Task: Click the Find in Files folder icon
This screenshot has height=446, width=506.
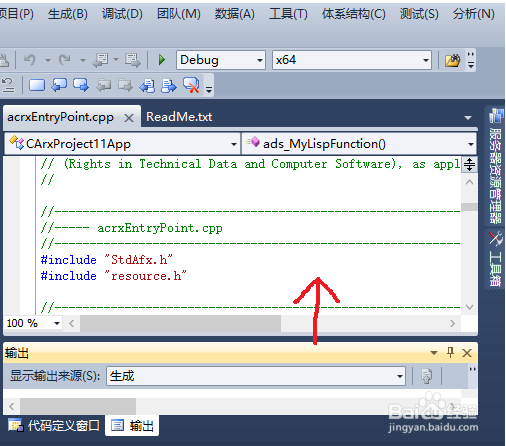Action: (x=452, y=60)
